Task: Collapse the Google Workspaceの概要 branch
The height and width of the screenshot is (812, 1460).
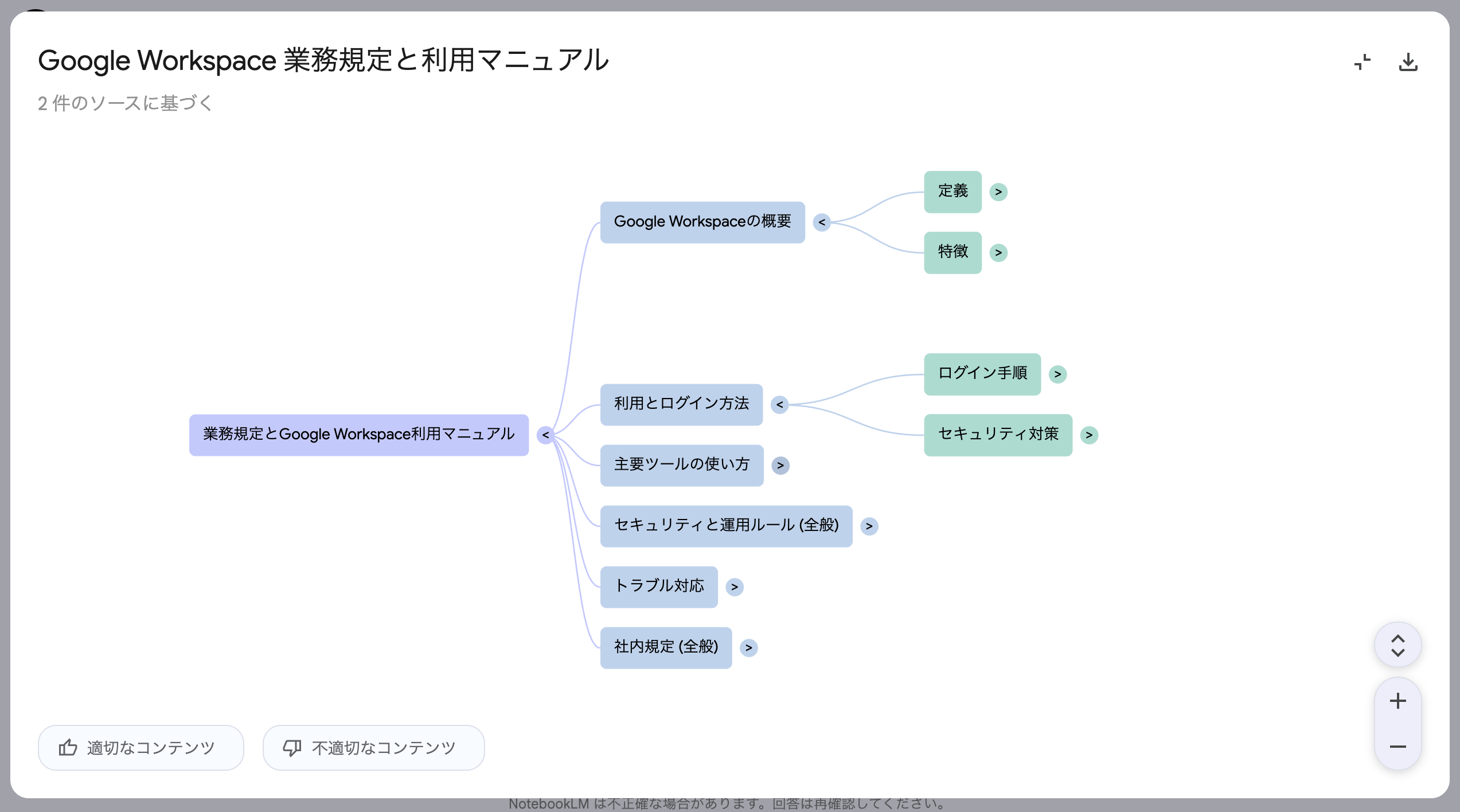Action: pyautogui.click(x=822, y=222)
